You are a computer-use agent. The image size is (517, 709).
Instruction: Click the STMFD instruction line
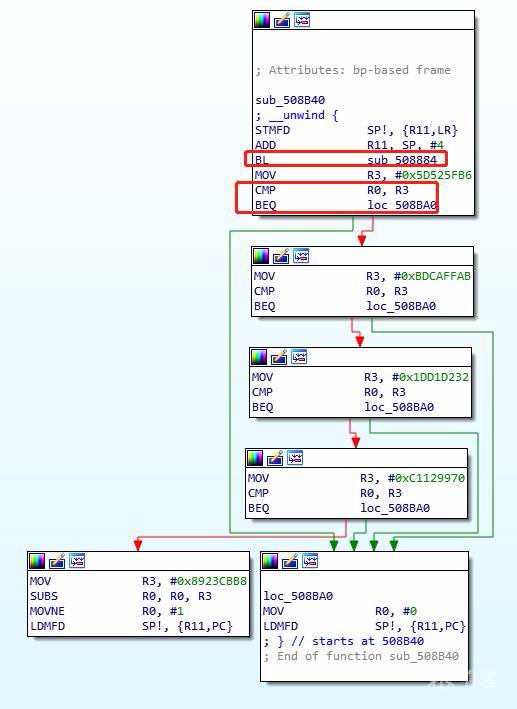[356, 130]
